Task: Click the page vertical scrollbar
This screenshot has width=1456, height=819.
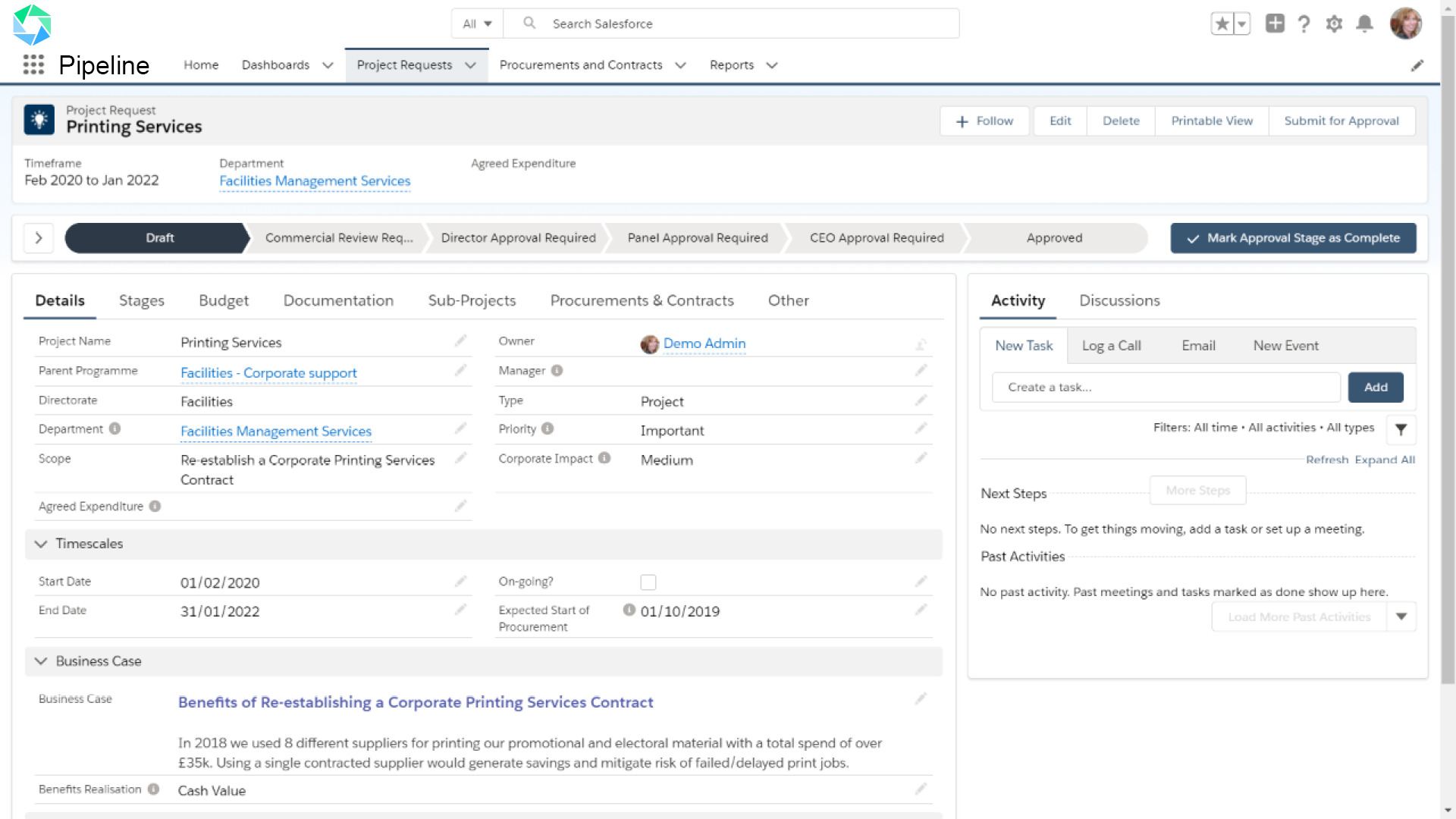Action: click(1448, 349)
